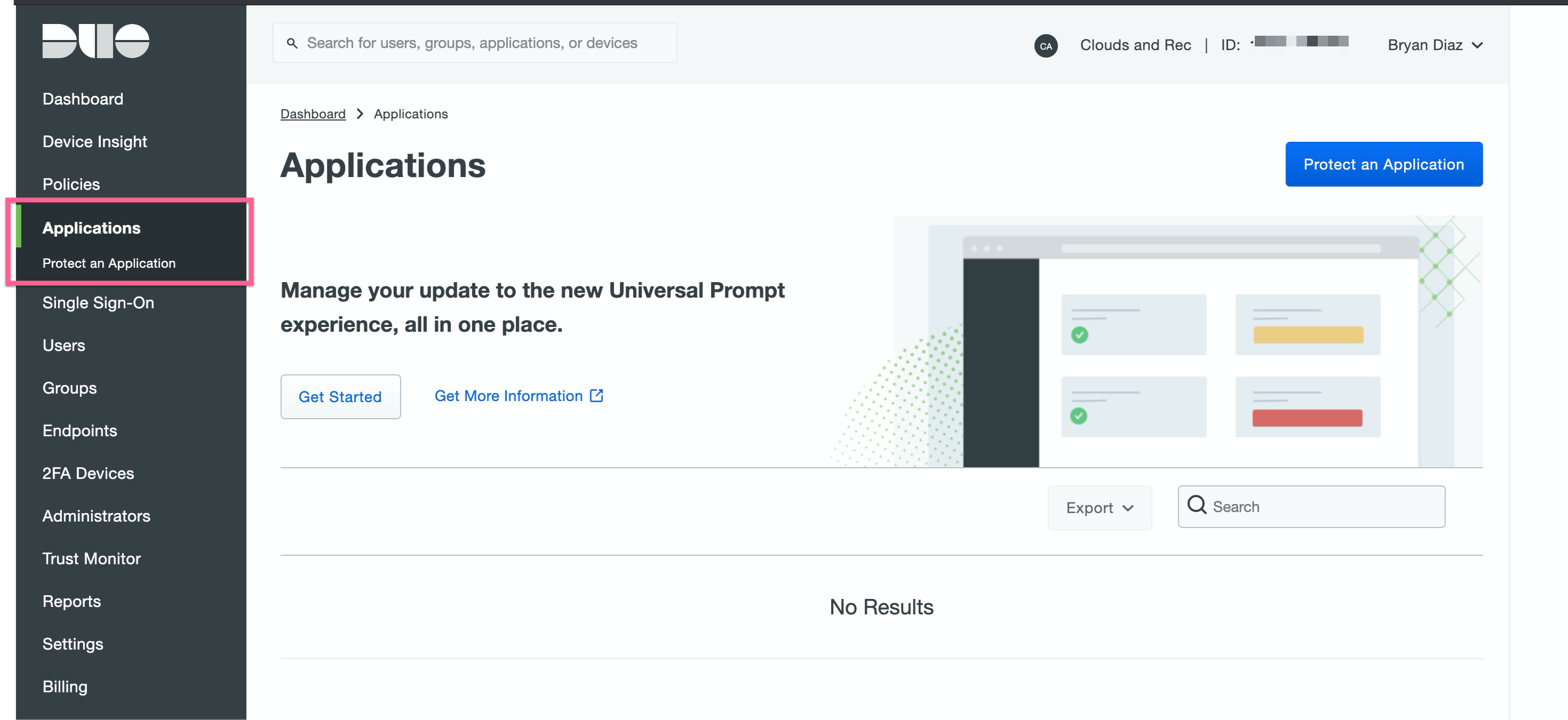Open the Trust Monitor page

91,558
